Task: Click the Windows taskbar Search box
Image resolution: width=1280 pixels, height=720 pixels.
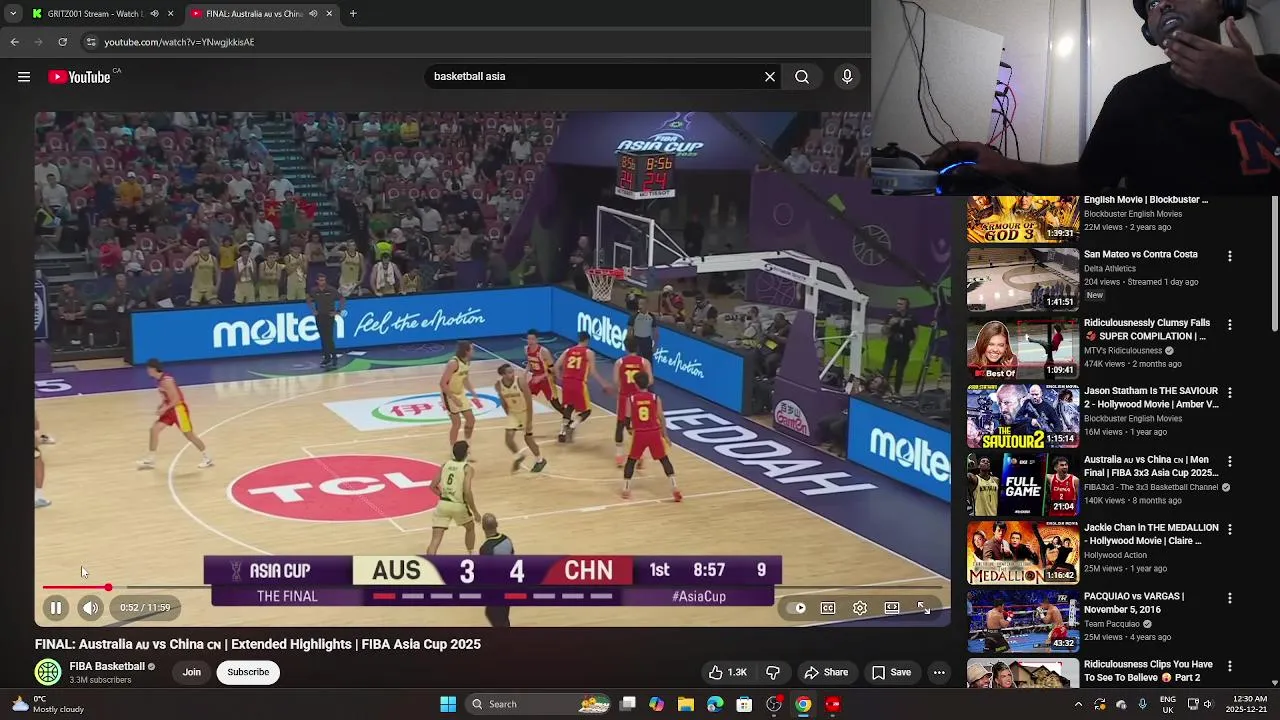Action: [x=538, y=704]
